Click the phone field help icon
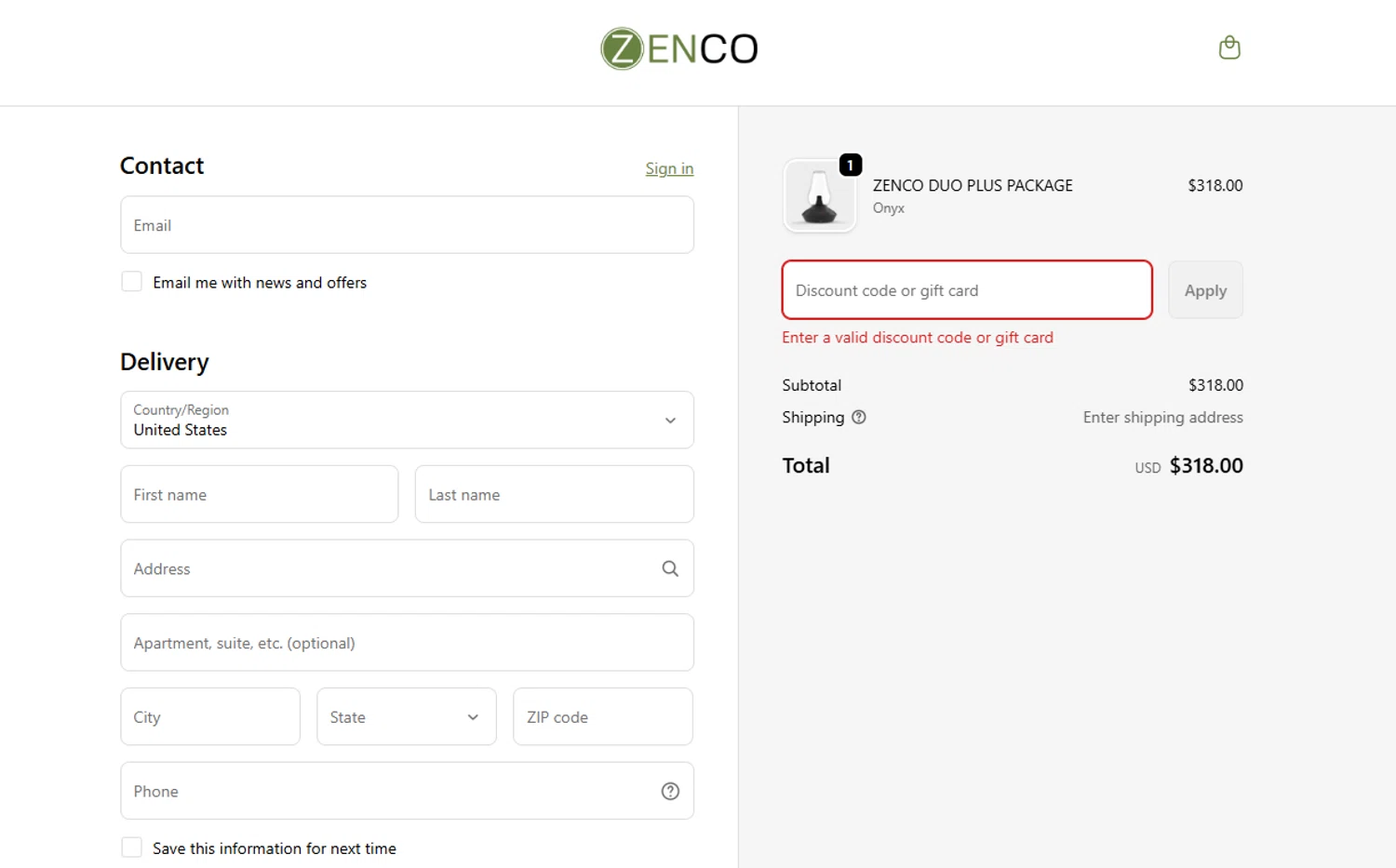1396x868 pixels. (670, 791)
